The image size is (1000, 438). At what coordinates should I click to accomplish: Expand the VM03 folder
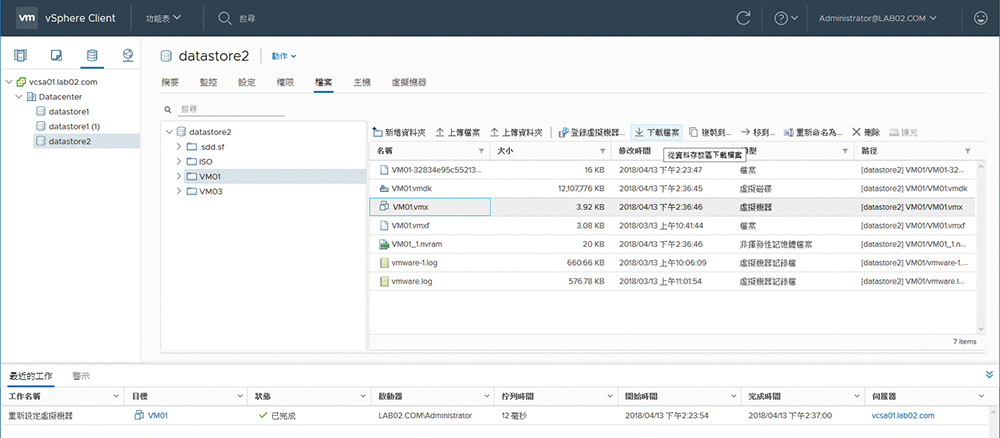click(x=179, y=191)
